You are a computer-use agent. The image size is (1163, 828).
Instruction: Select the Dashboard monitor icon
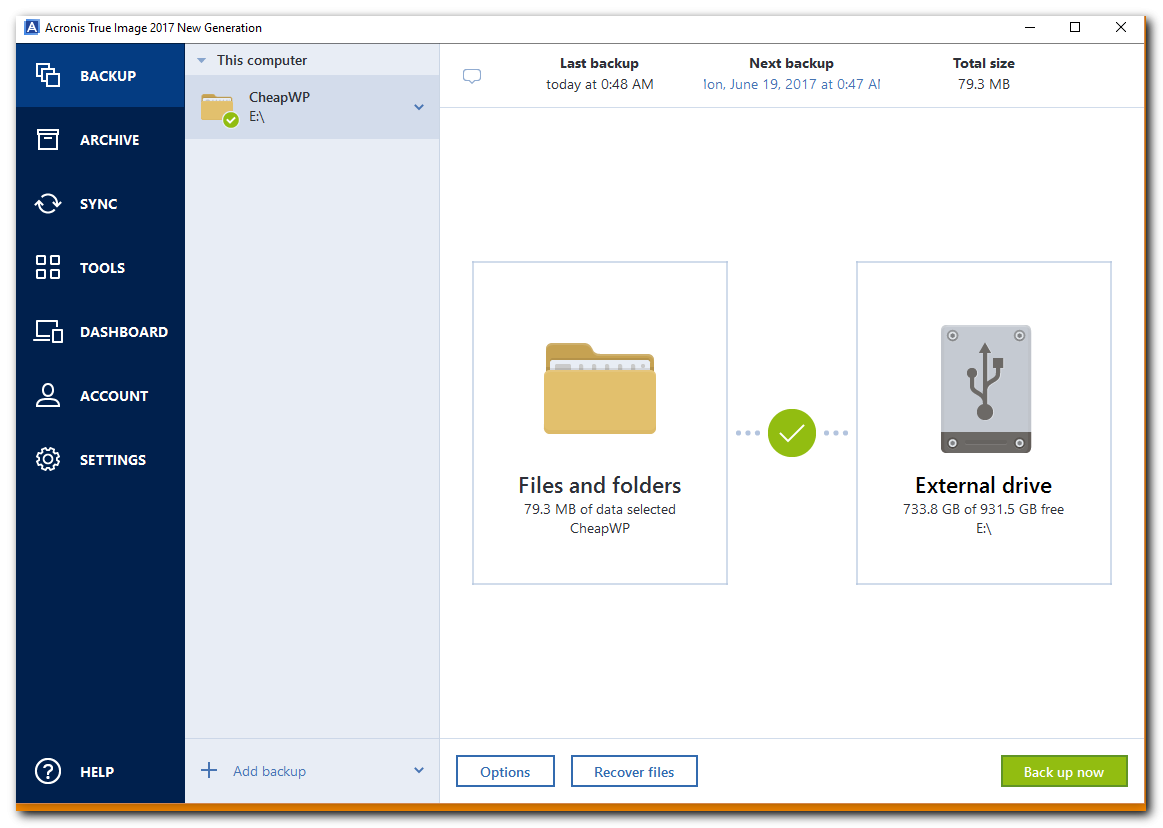tap(48, 332)
